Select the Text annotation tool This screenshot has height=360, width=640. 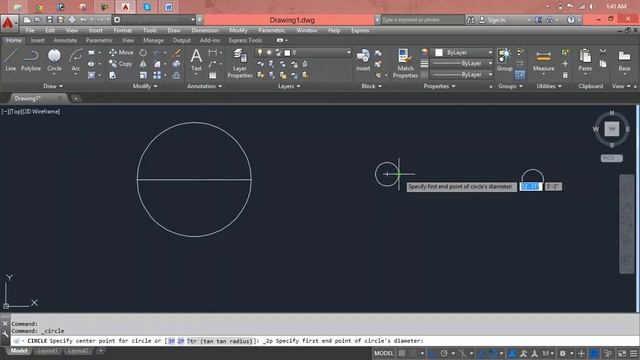[x=196, y=60]
